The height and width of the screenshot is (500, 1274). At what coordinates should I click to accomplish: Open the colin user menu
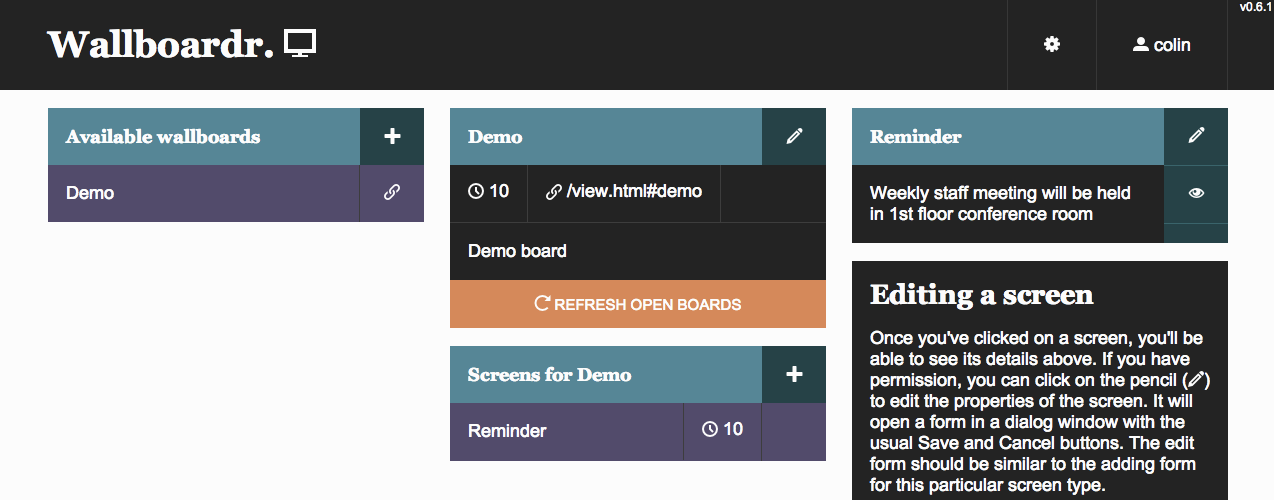coord(1161,45)
